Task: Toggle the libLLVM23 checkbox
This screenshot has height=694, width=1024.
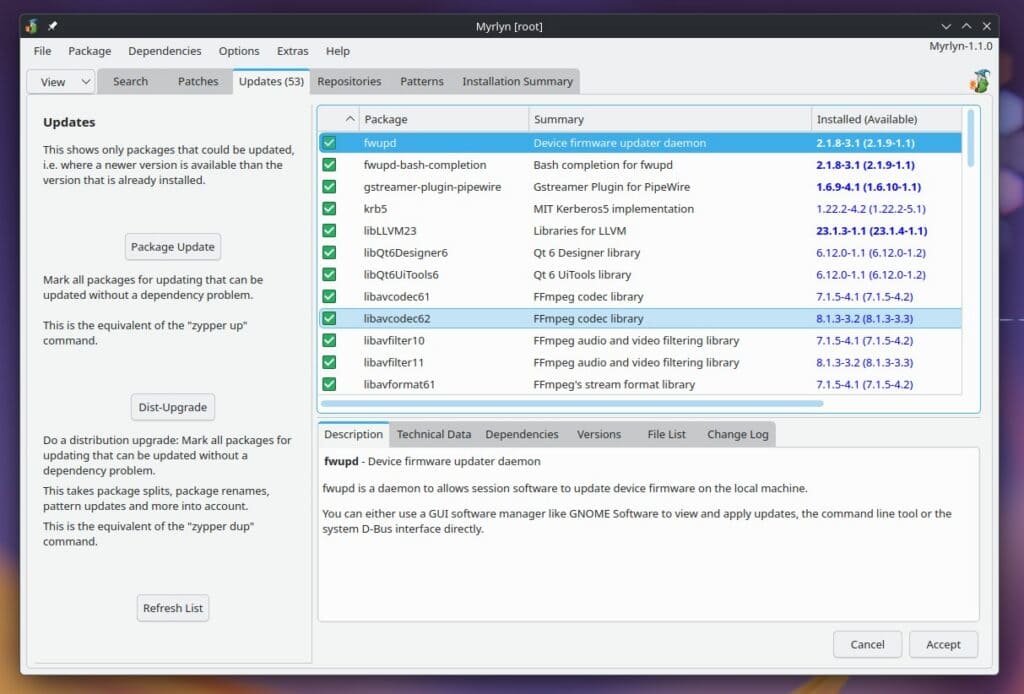Action: coord(330,230)
